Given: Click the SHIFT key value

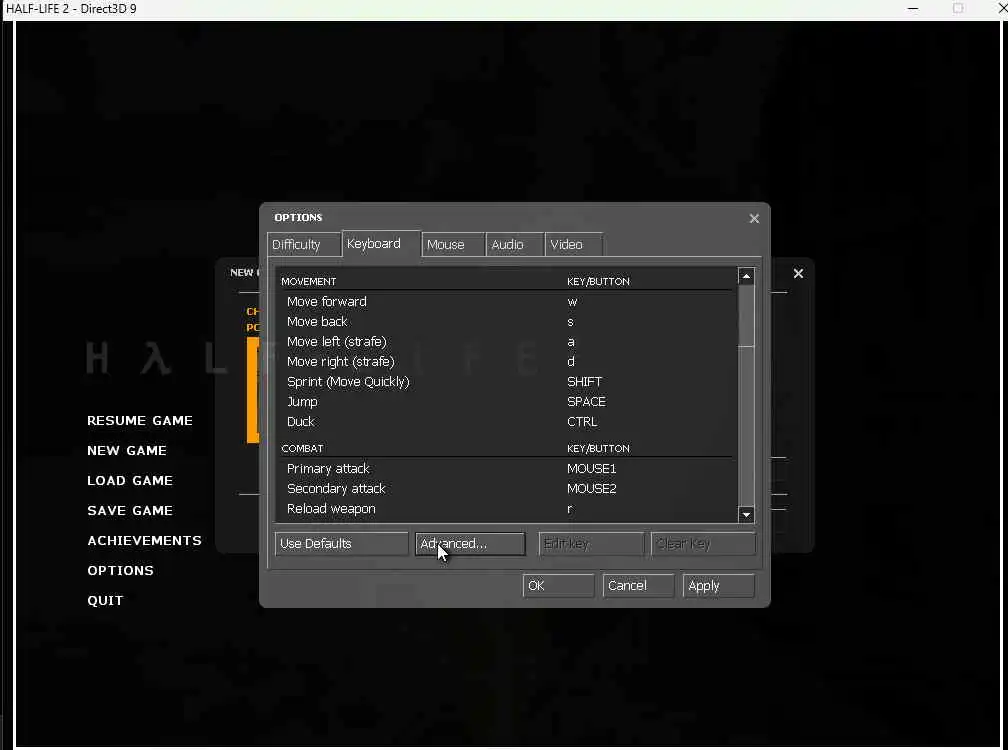Looking at the screenshot, I should (x=584, y=382).
